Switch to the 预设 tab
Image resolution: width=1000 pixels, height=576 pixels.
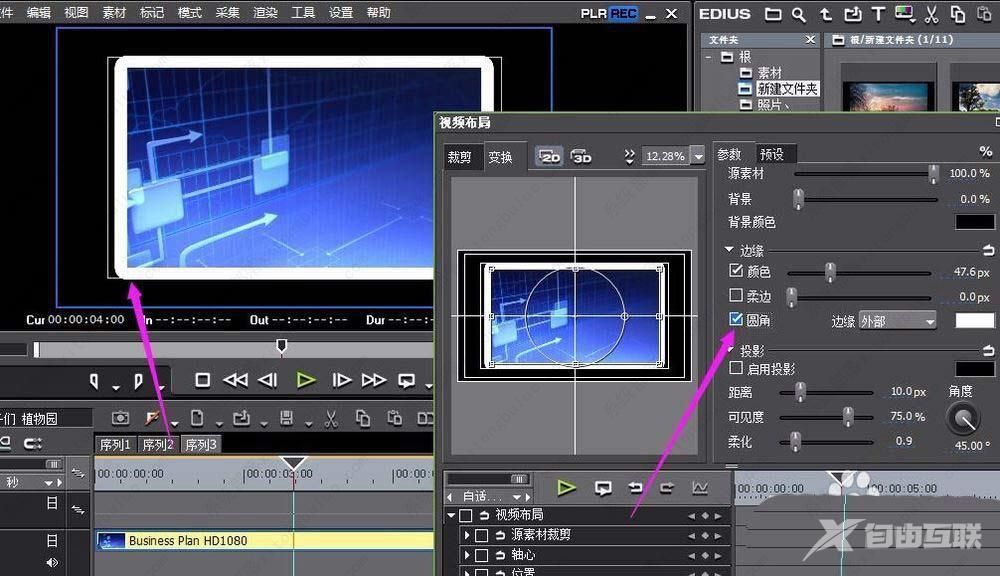tap(772, 154)
